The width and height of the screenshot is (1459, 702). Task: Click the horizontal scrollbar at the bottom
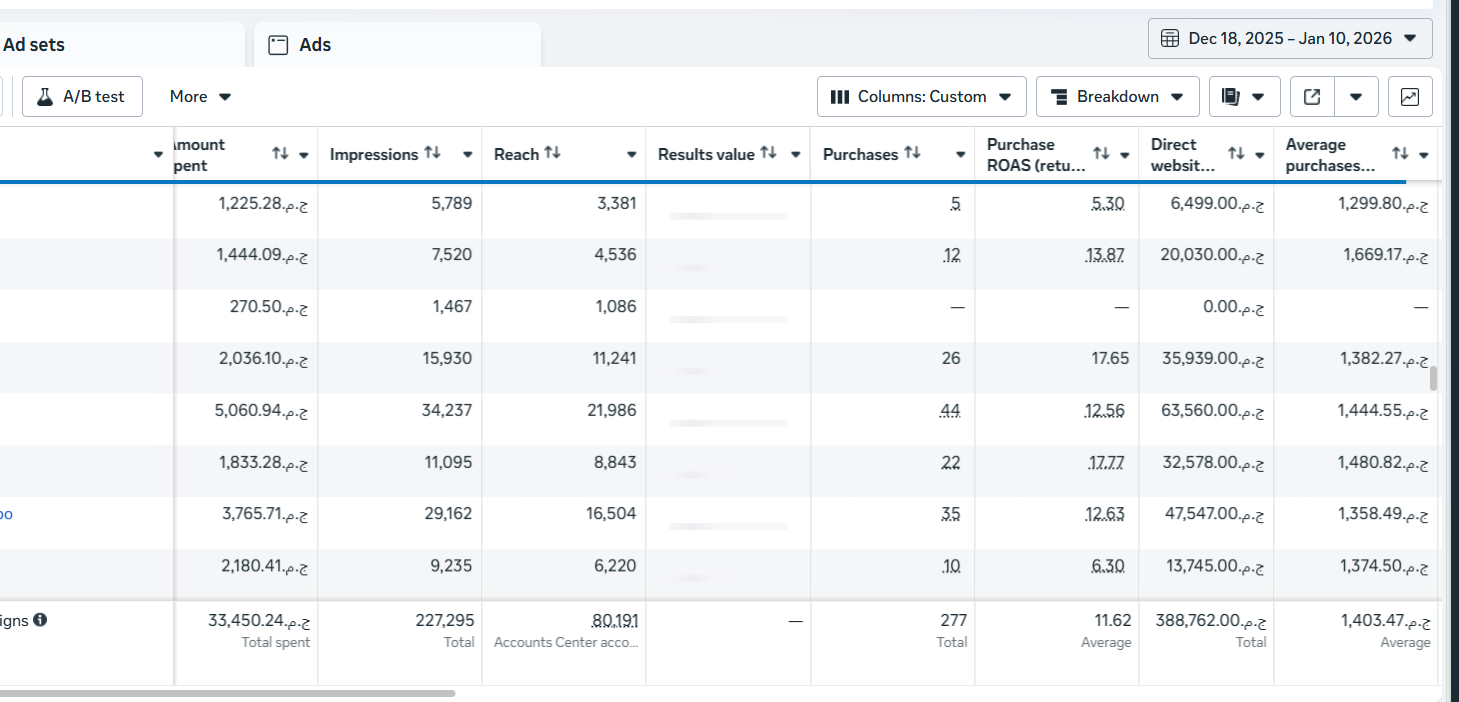coord(228,692)
